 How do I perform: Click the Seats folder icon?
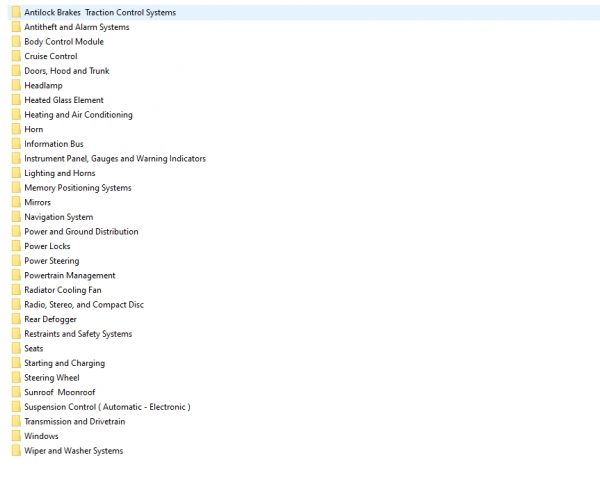(x=16, y=348)
